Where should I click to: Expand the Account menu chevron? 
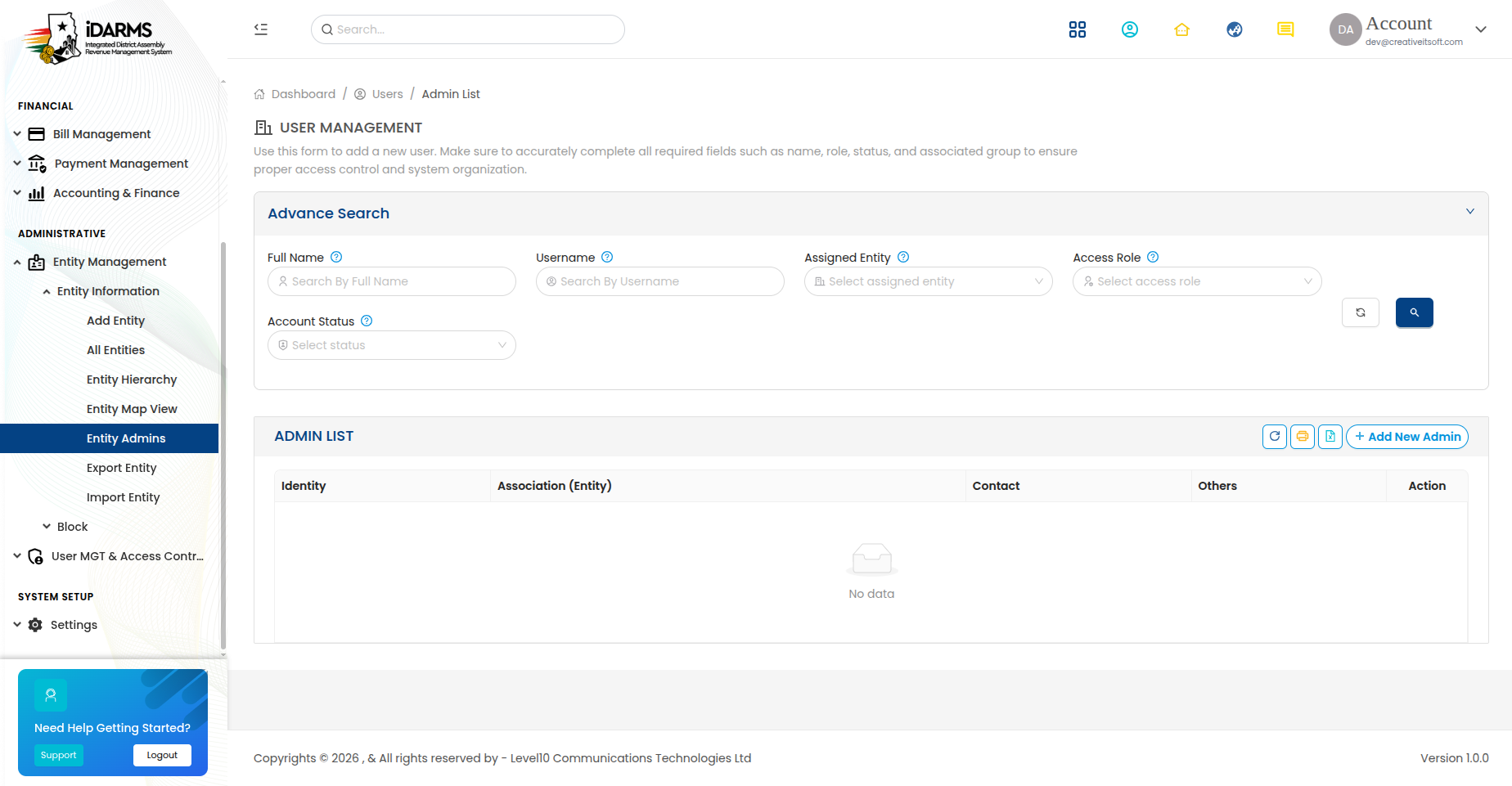1481,29
